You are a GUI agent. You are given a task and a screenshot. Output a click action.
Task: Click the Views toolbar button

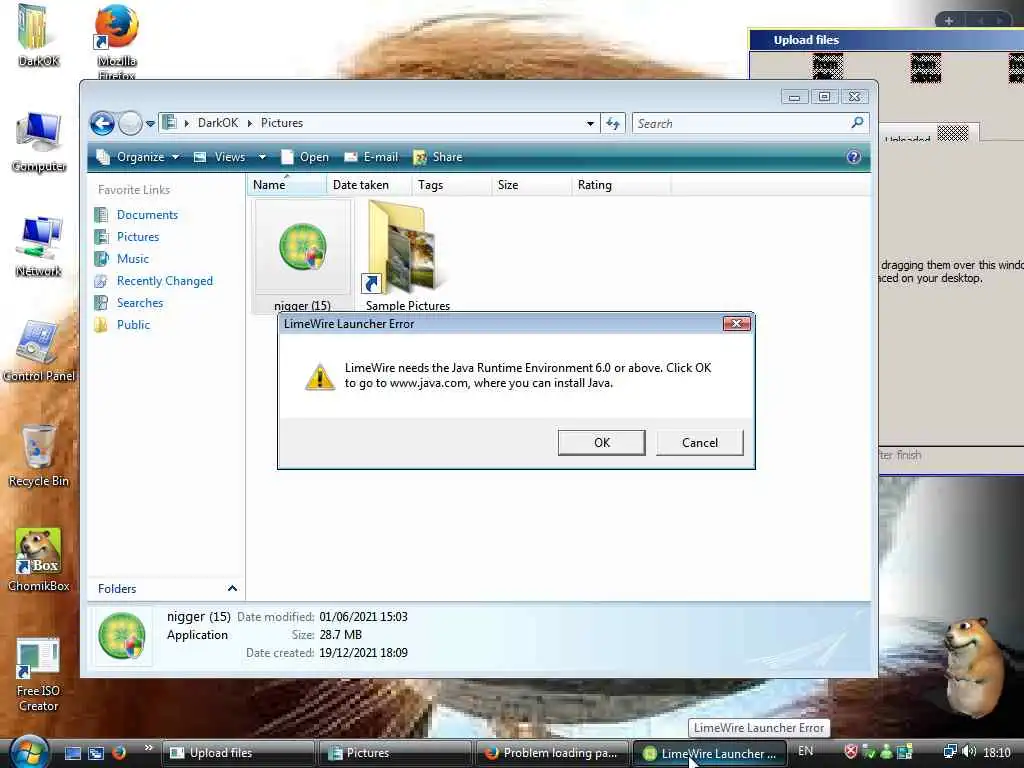(220, 157)
